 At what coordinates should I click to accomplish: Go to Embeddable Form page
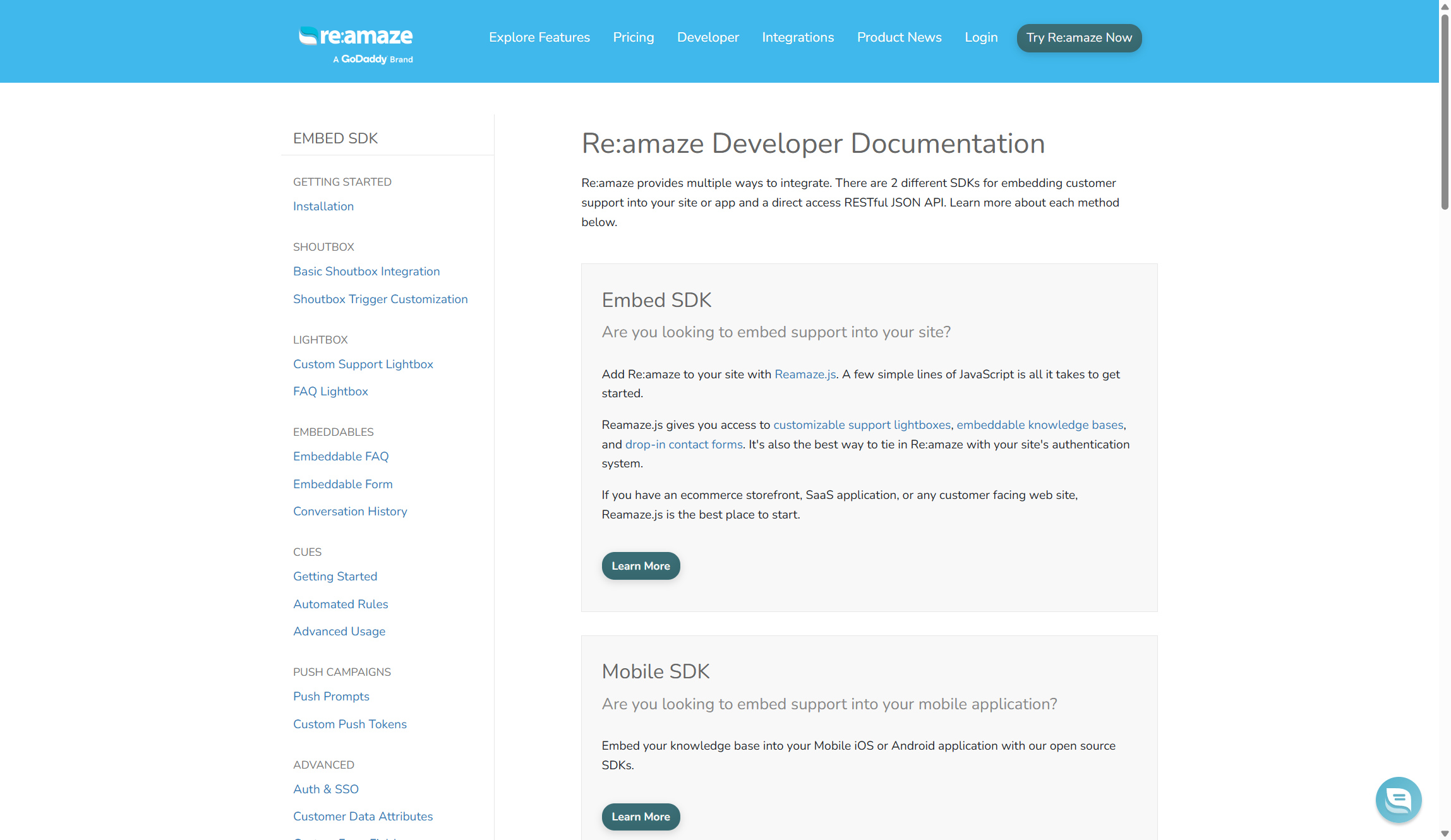pyautogui.click(x=343, y=484)
